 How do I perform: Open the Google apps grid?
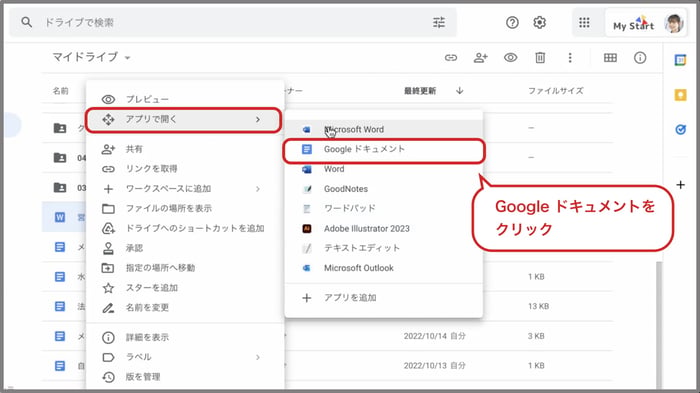tap(584, 22)
